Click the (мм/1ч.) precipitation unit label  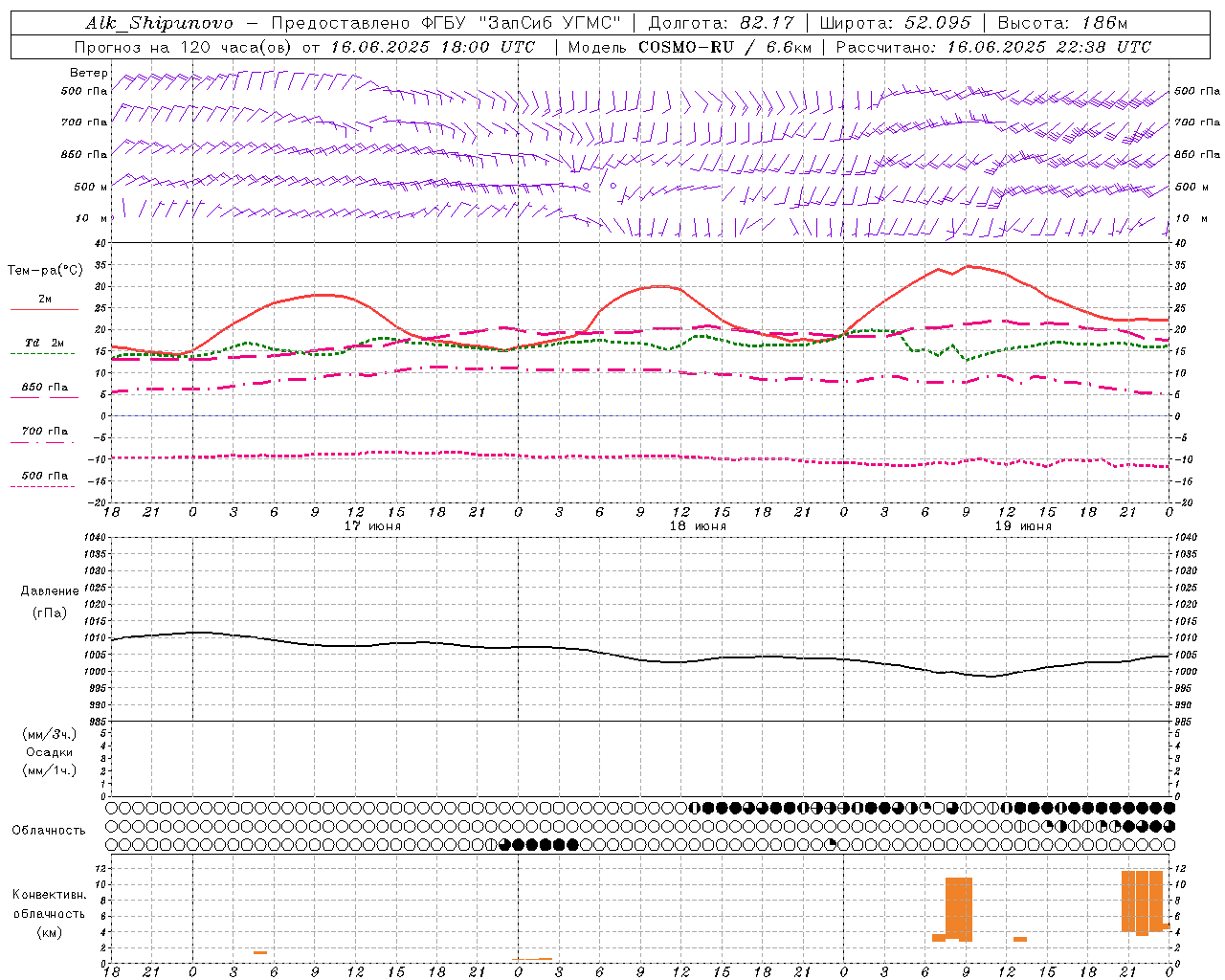point(50,770)
